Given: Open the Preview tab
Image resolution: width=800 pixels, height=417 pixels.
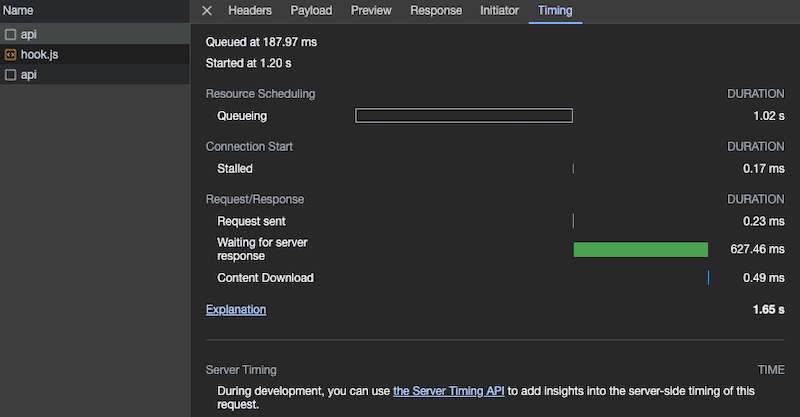Looking at the screenshot, I should [x=371, y=11].
